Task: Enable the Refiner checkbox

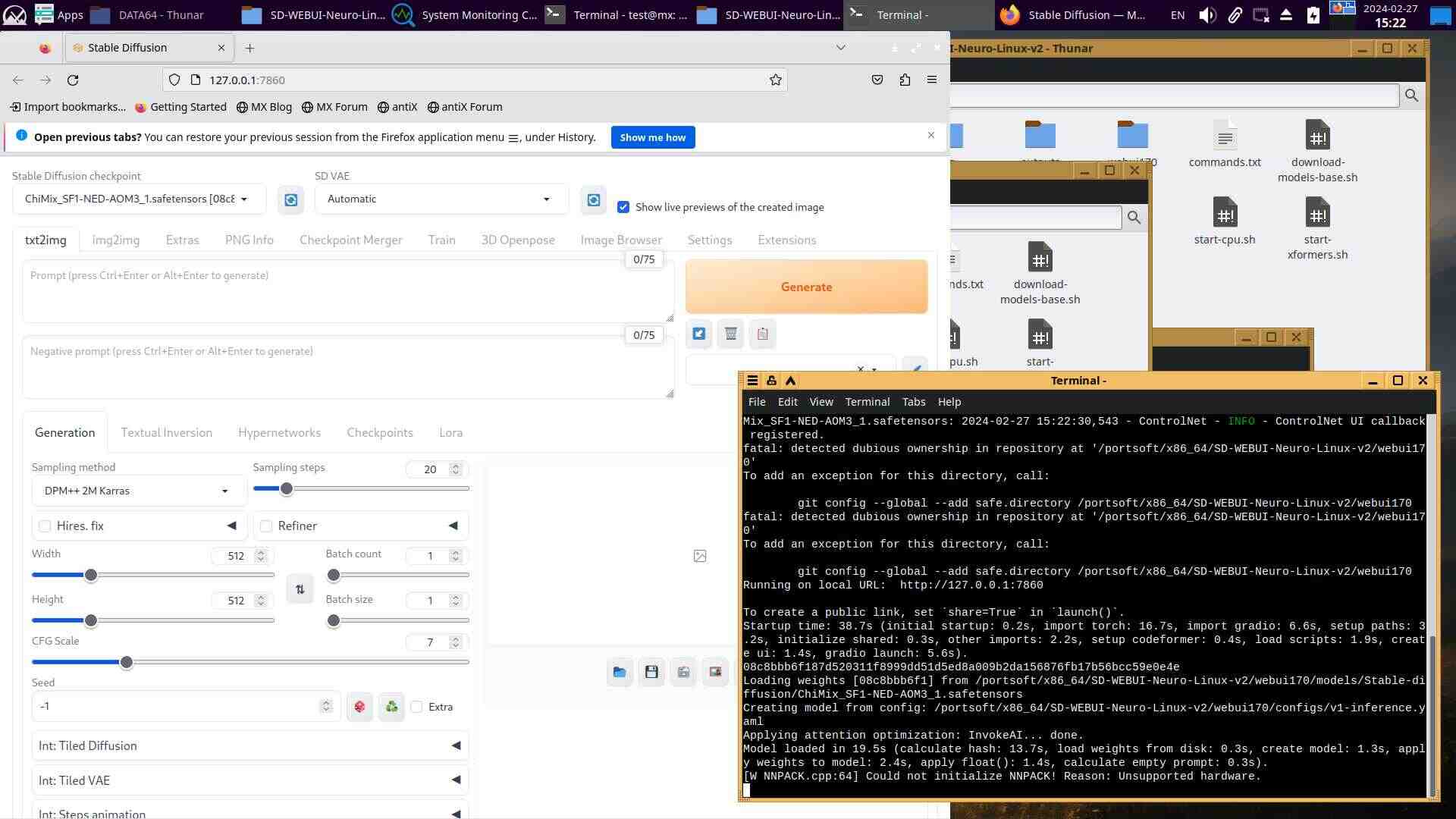Action: 266,526
